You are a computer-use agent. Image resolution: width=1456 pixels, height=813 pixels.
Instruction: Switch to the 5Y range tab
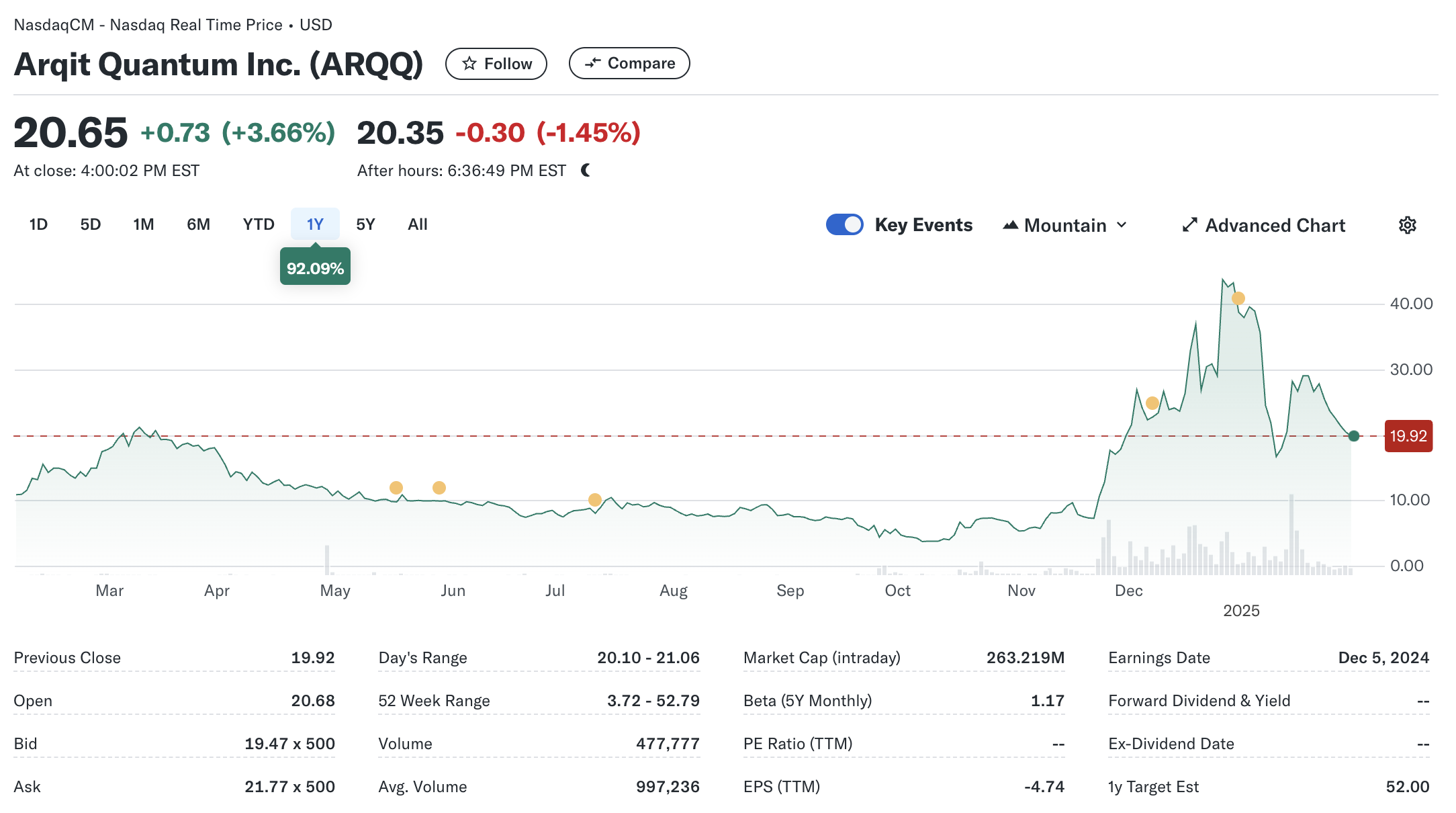pos(365,224)
